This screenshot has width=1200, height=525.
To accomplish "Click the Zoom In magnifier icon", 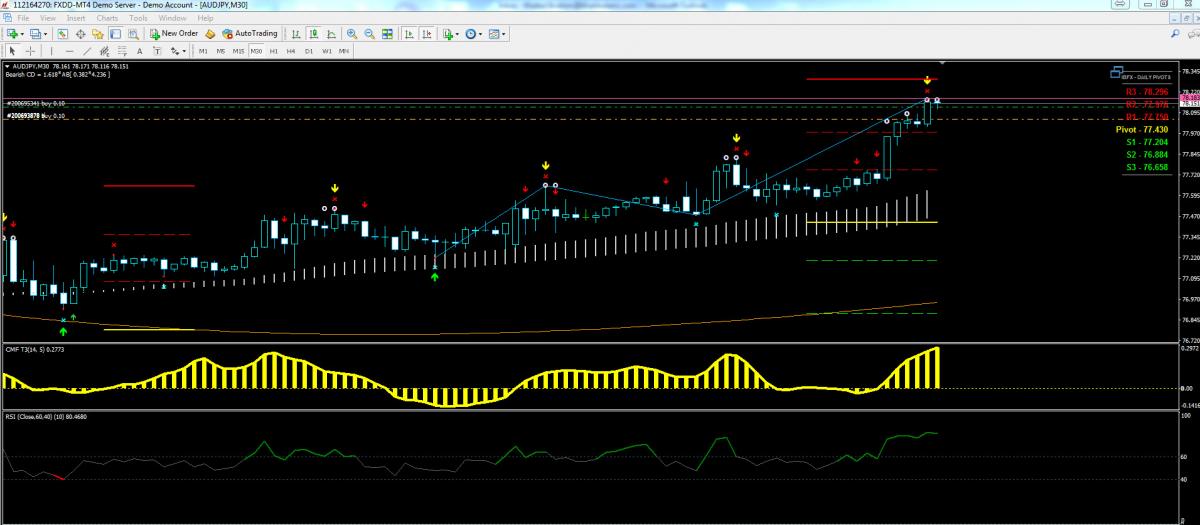I will pyautogui.click(x=352, y=33).
